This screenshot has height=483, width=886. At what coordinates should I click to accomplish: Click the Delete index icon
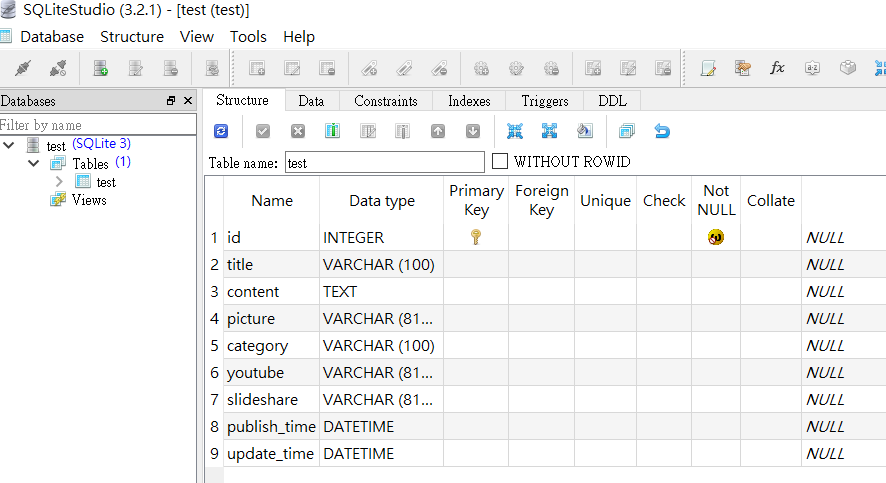(439, 68)
